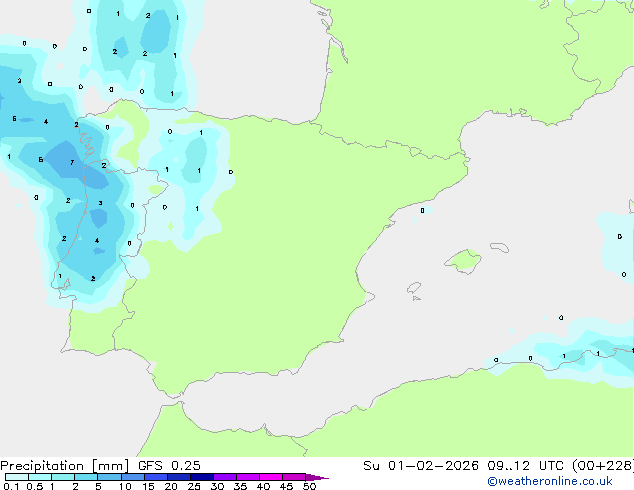Click the Ibiza island outline on the map
Image resolution: width=634 pixels, height=490 pixels.
pyautogui.click(x=414, y=288)
